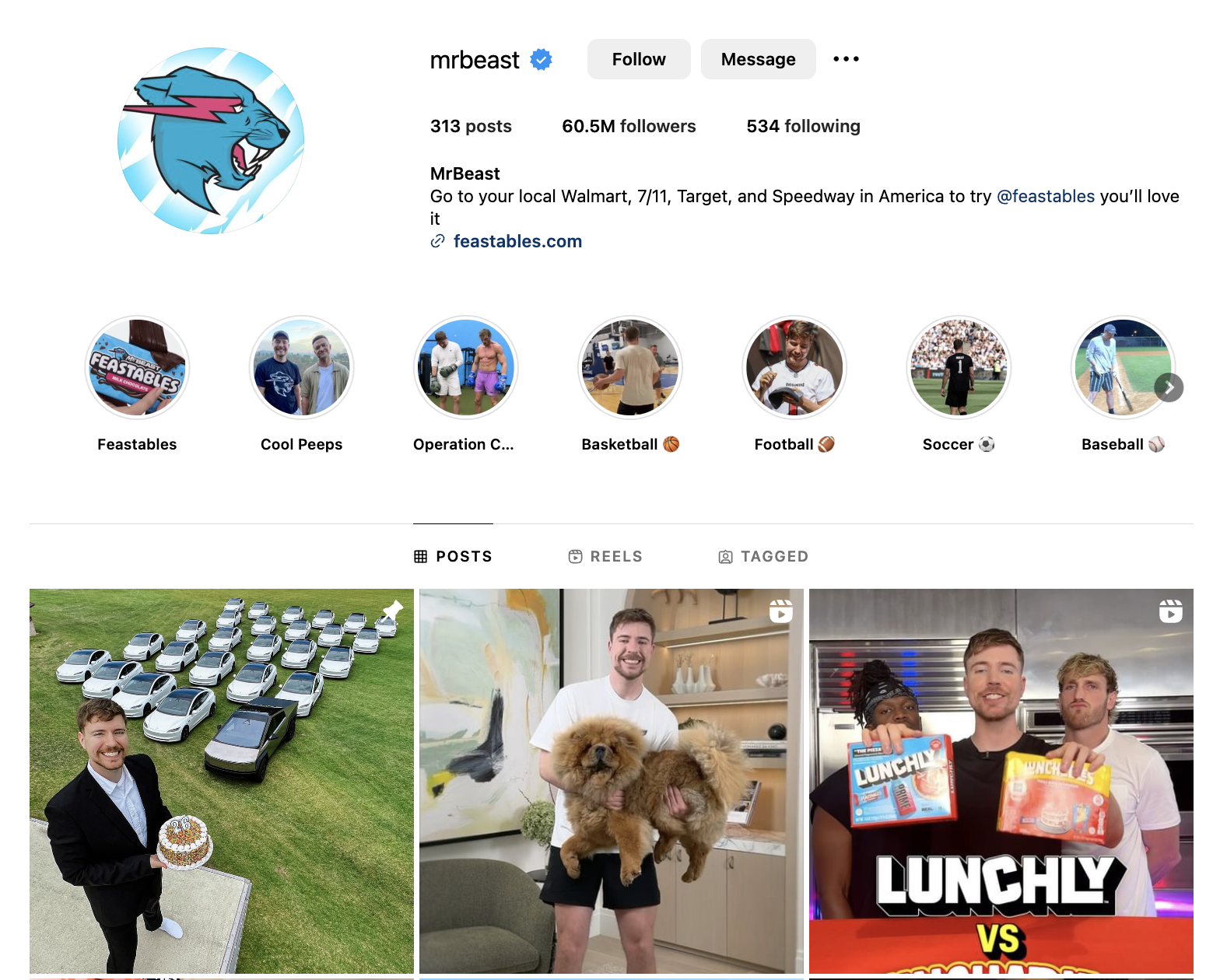Follow the mrbeast account
Viewport: 1220px width, 980px height.
[639, 59]
